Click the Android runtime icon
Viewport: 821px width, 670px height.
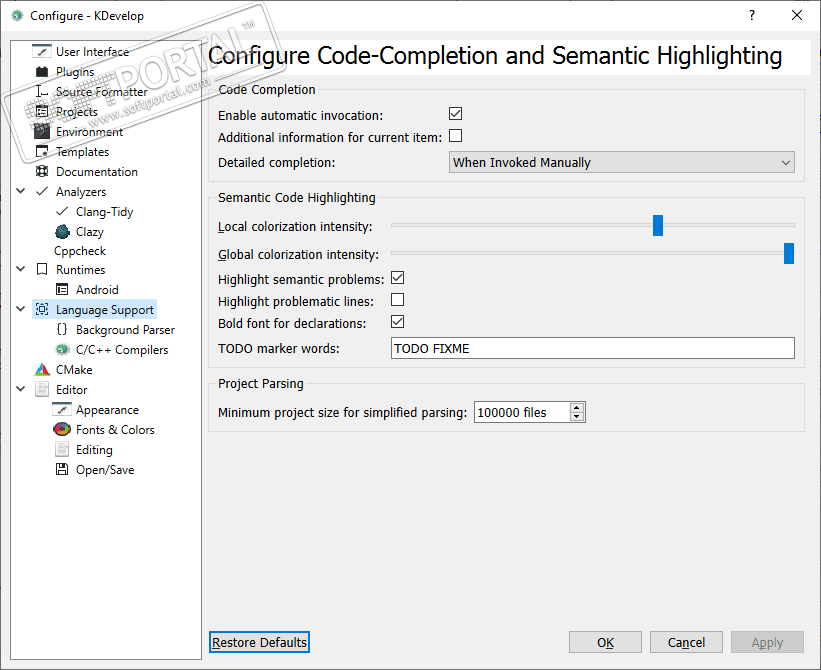pos(62,290)
